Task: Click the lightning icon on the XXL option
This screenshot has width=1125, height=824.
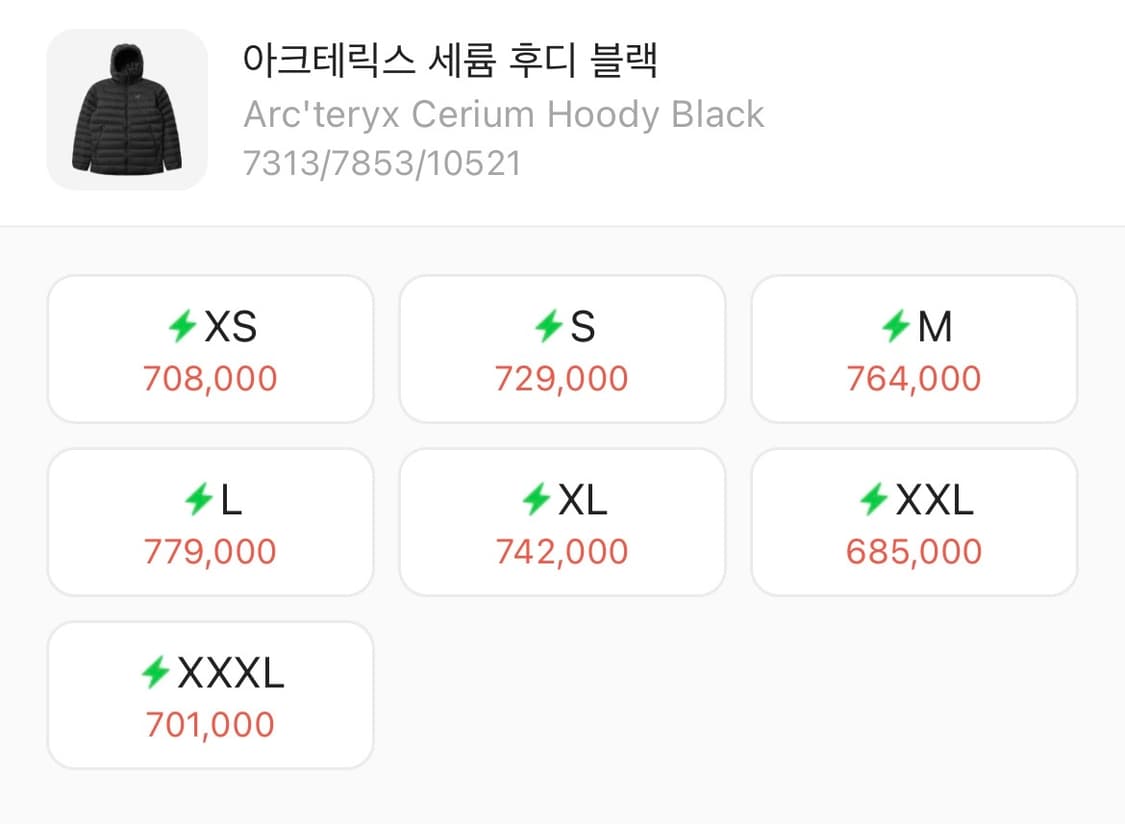Action: [876, 499]
